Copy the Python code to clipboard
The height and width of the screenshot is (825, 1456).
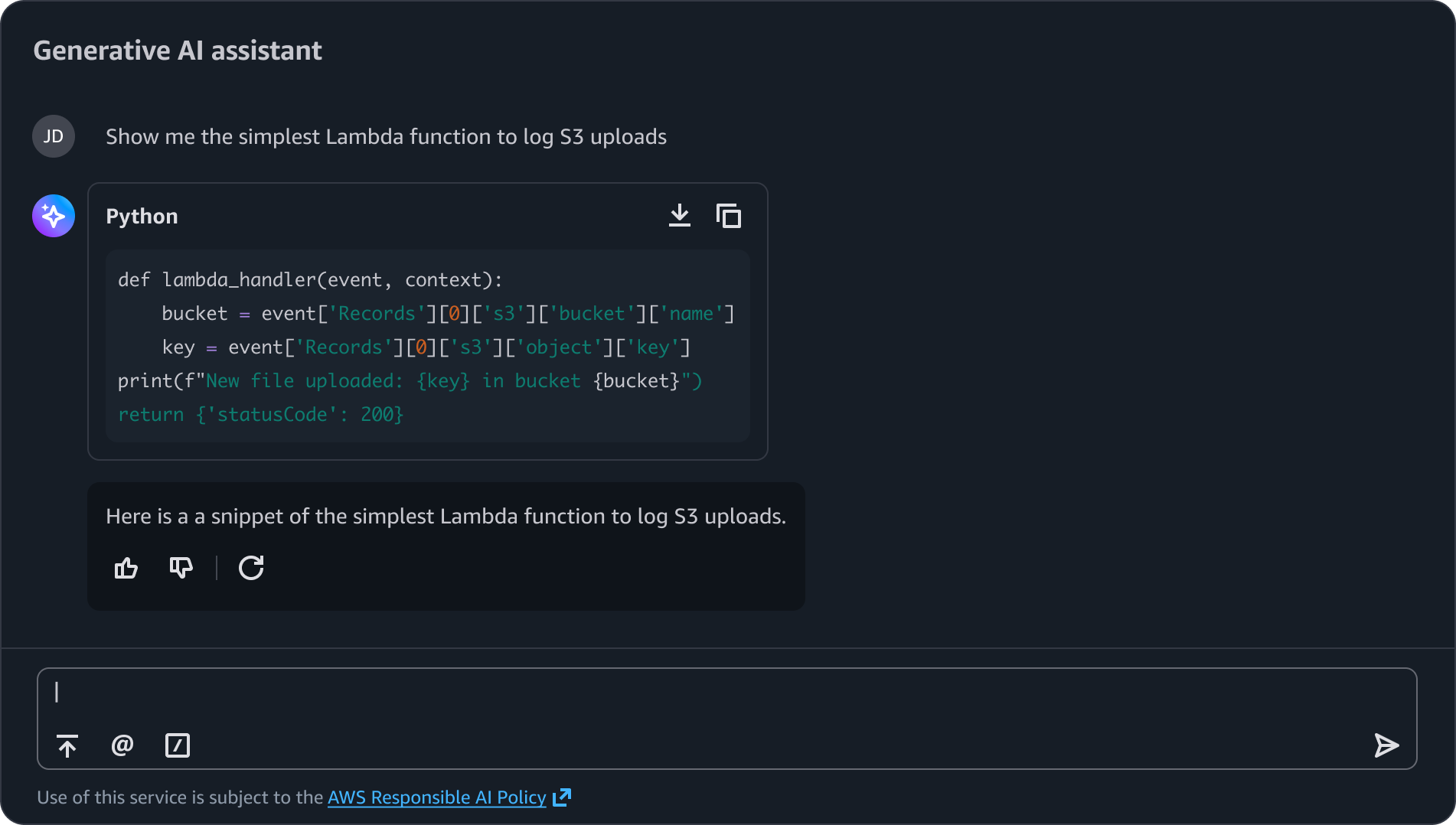(728, 216)
